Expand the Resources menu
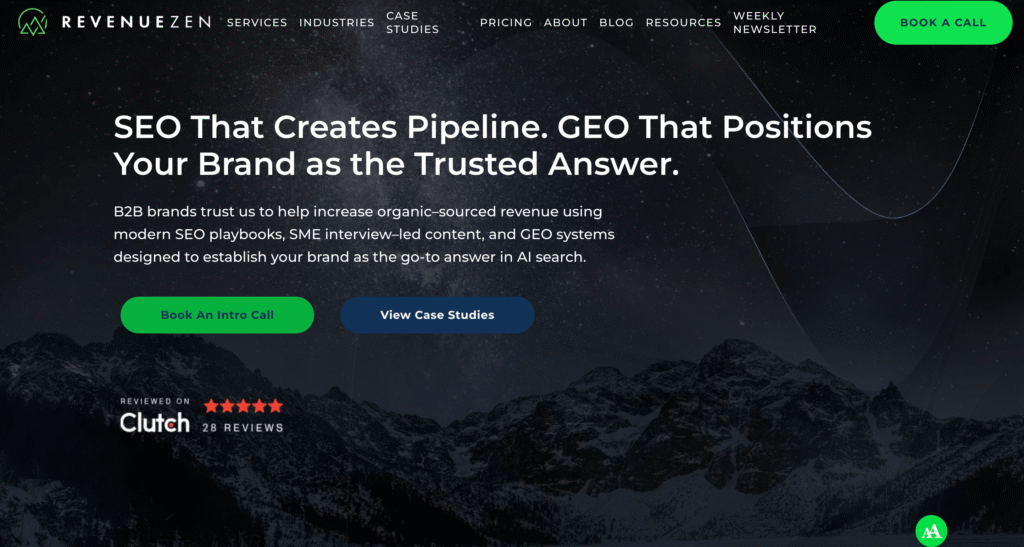This screenshot has width=1024, height=547. (683, 22)
